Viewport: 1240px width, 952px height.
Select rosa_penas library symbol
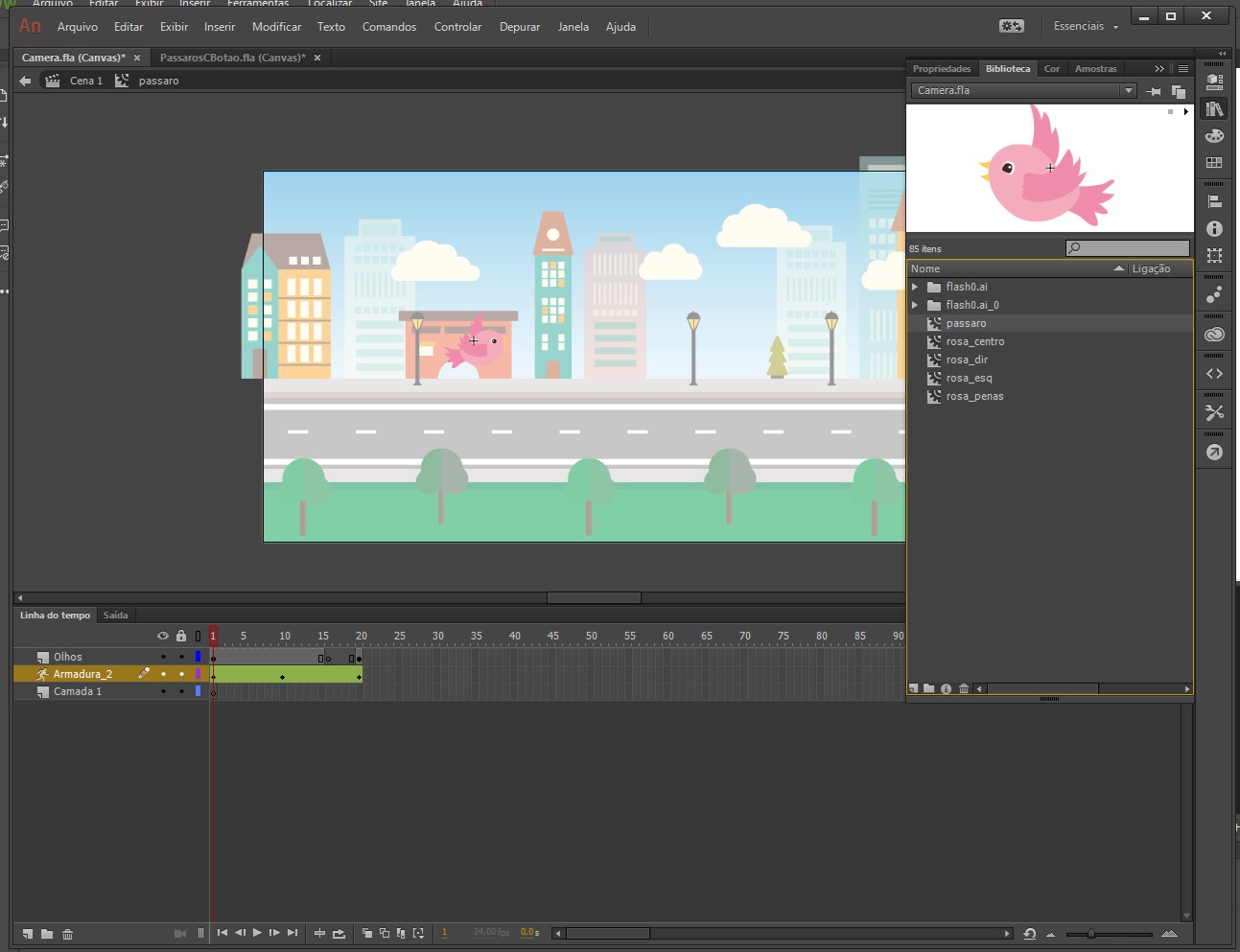click(x=974, y=396)
